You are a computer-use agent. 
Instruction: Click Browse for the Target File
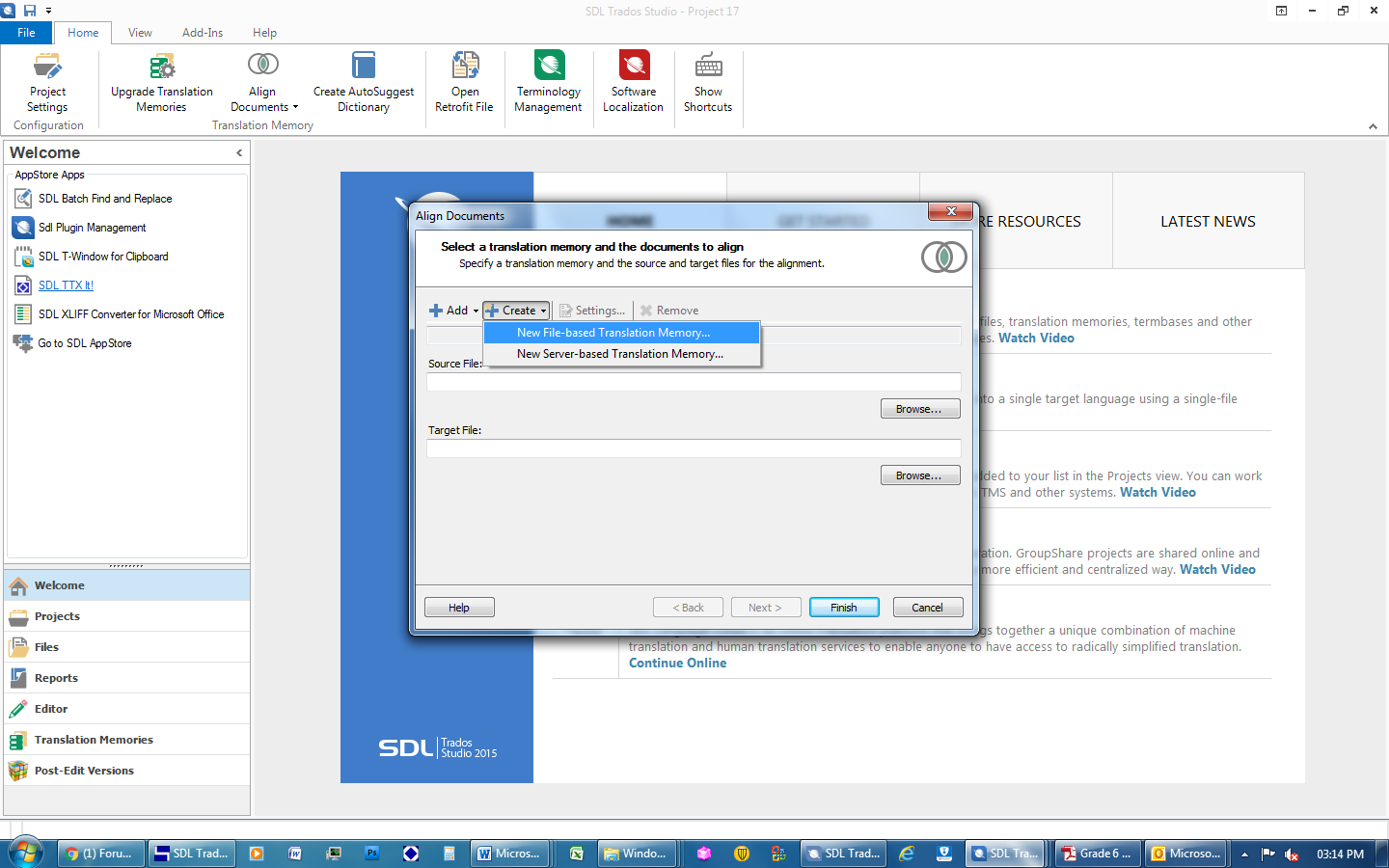920,475
